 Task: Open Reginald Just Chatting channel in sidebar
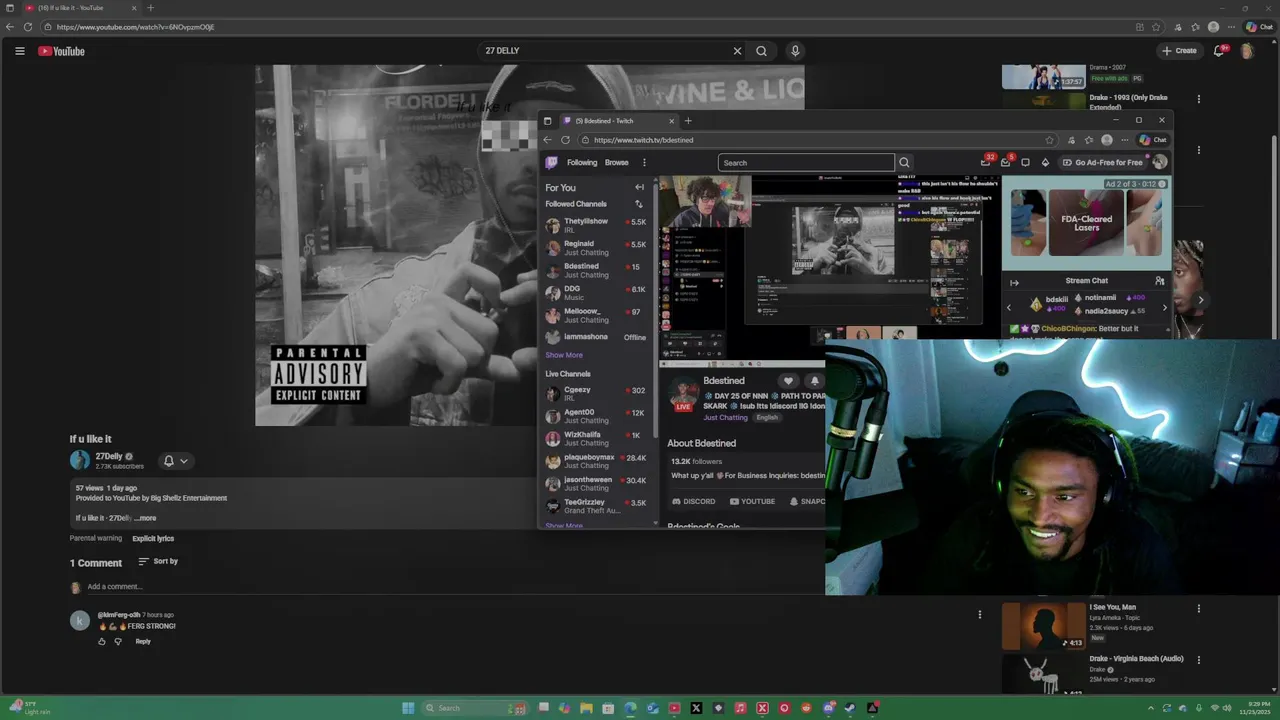597,248
